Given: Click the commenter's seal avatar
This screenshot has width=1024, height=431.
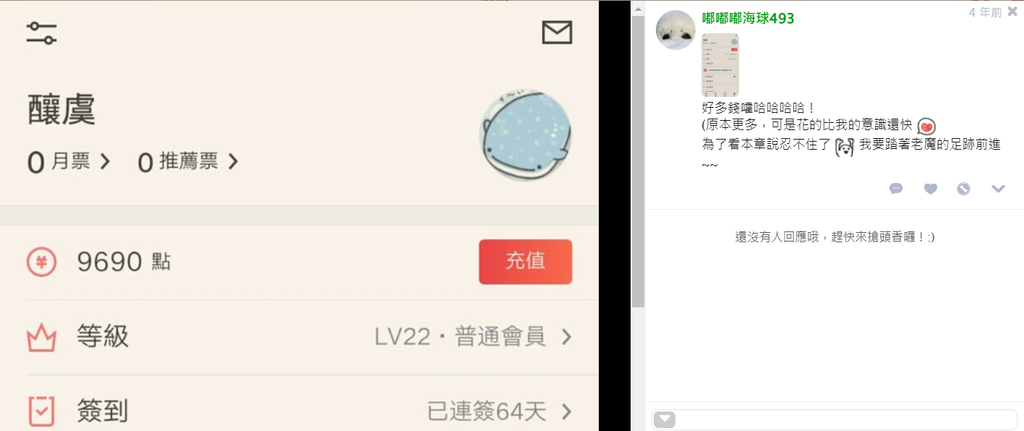Looking at the screenshot, I should [x=675, y=30].
